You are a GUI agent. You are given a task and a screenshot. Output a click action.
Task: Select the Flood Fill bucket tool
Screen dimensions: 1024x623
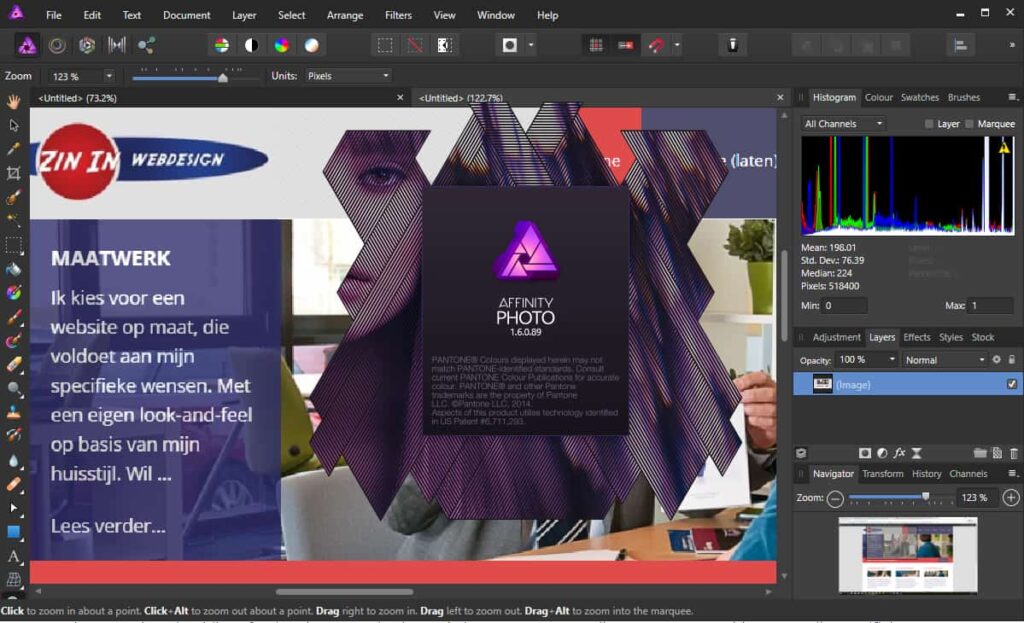(x=13, y=269)
